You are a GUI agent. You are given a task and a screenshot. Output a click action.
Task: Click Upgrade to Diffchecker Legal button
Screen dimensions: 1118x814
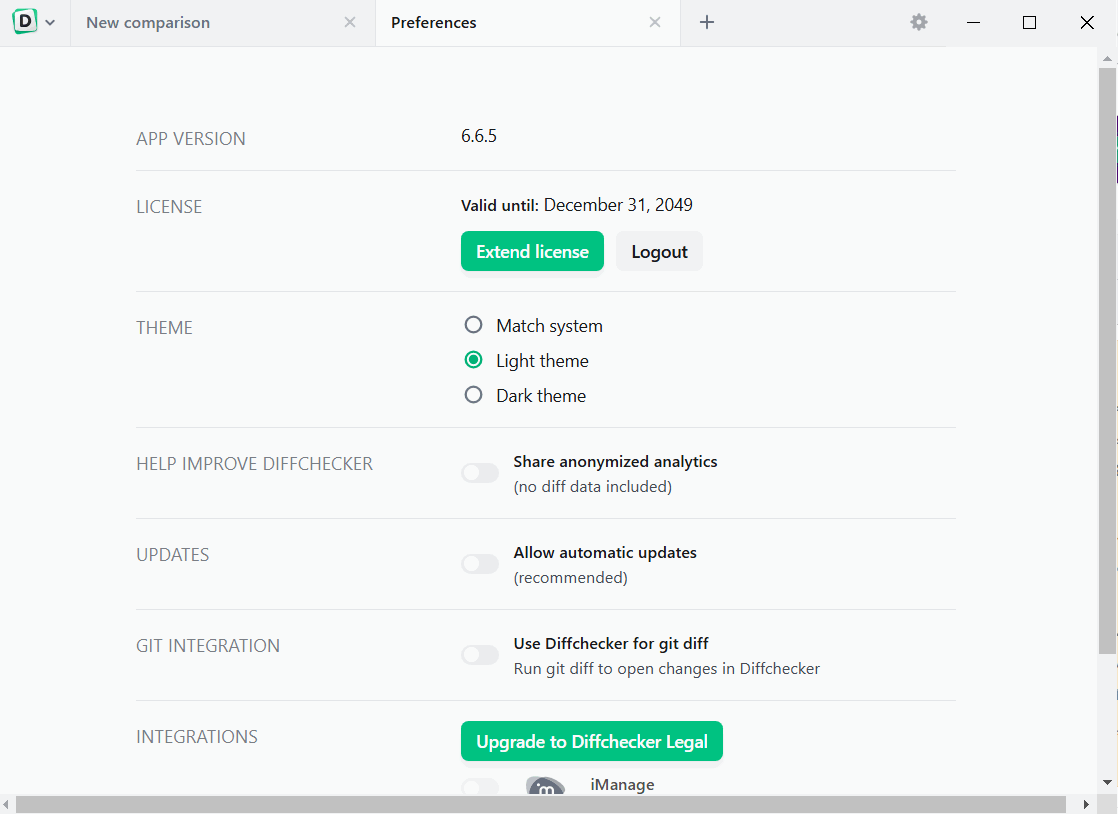592,741
